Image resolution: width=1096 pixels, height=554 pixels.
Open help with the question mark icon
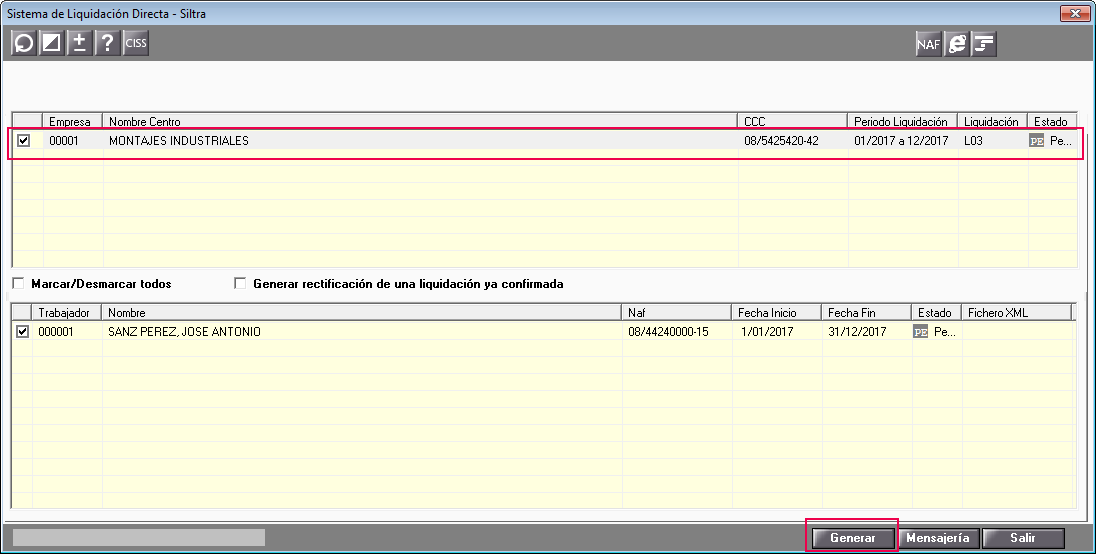point(107,43)
